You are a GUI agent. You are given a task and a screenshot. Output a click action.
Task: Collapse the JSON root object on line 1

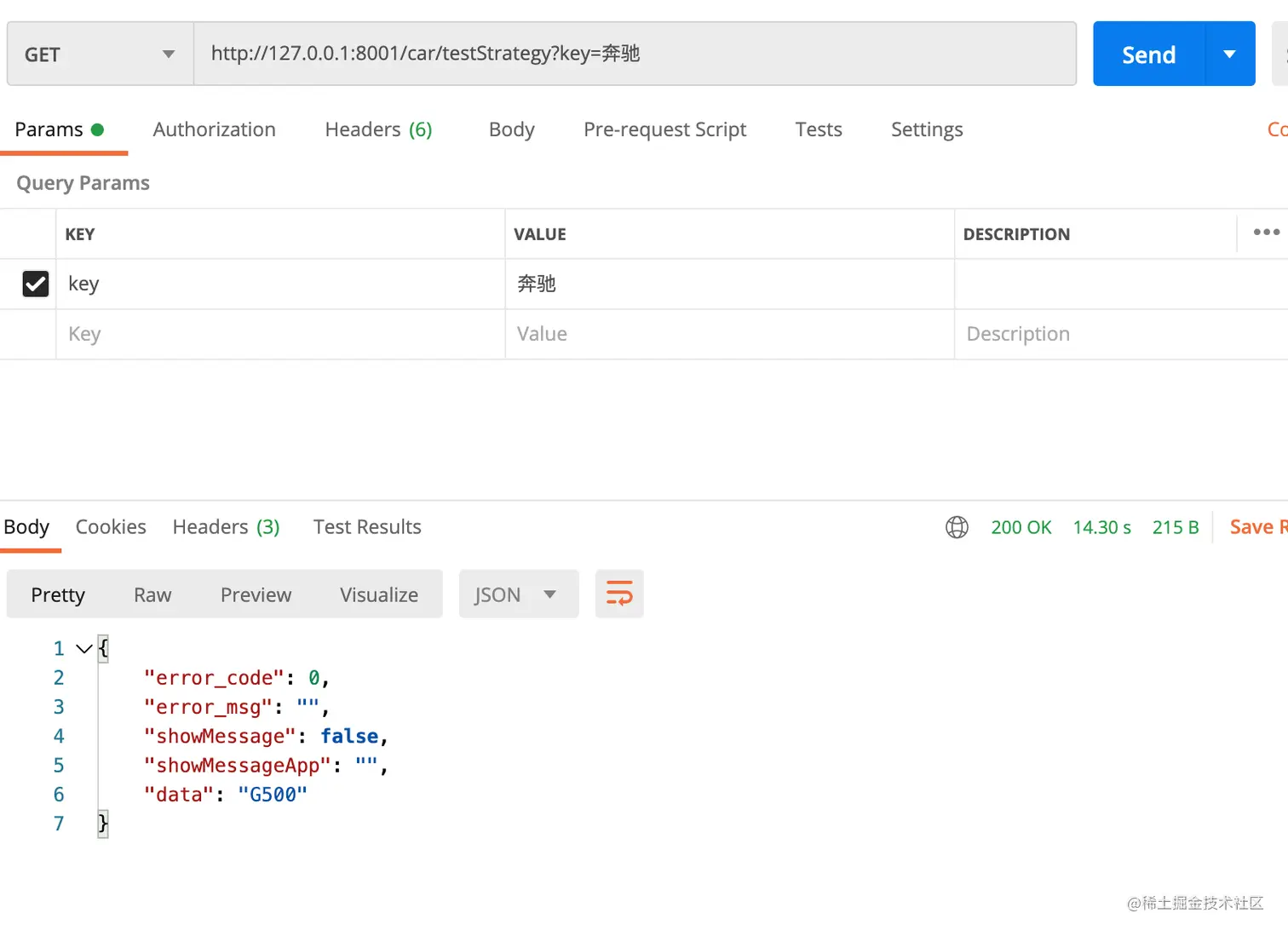(83, 649)
